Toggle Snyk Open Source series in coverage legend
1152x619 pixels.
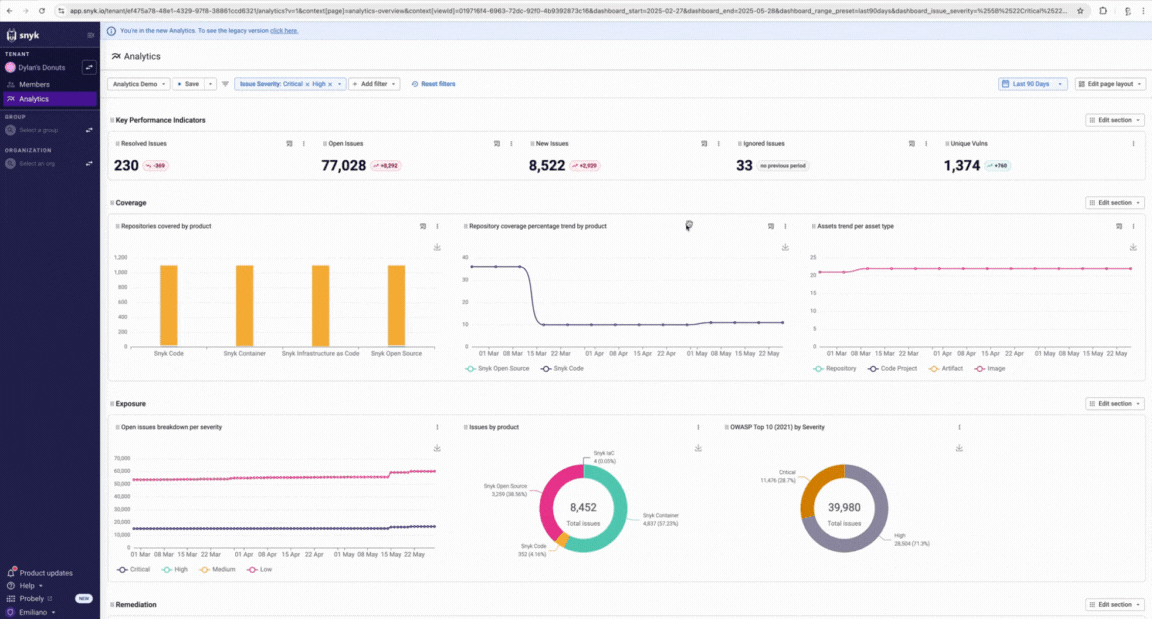[x=497, y=369]
